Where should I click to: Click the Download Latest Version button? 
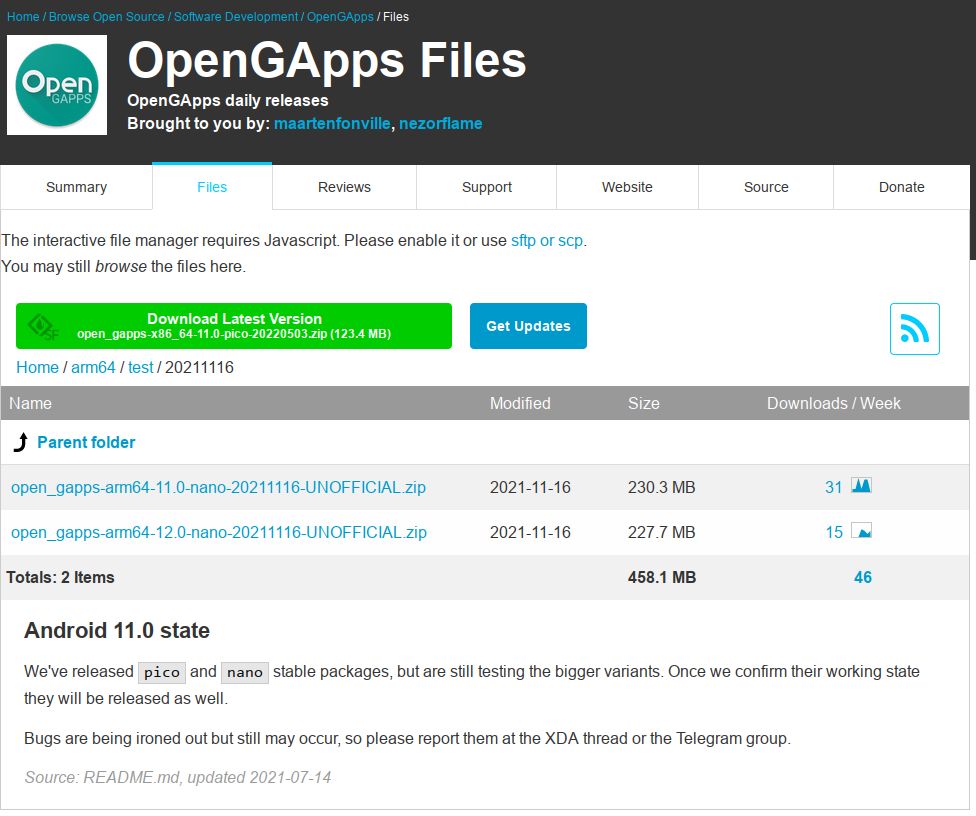click(234, 326)
